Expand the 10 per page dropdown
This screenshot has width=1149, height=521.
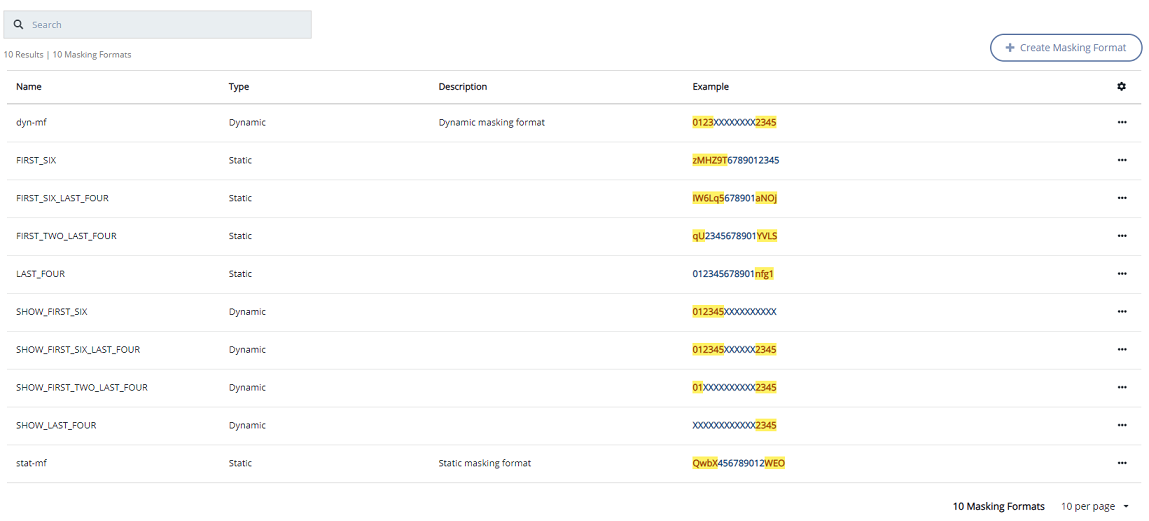click(1095, 507)
